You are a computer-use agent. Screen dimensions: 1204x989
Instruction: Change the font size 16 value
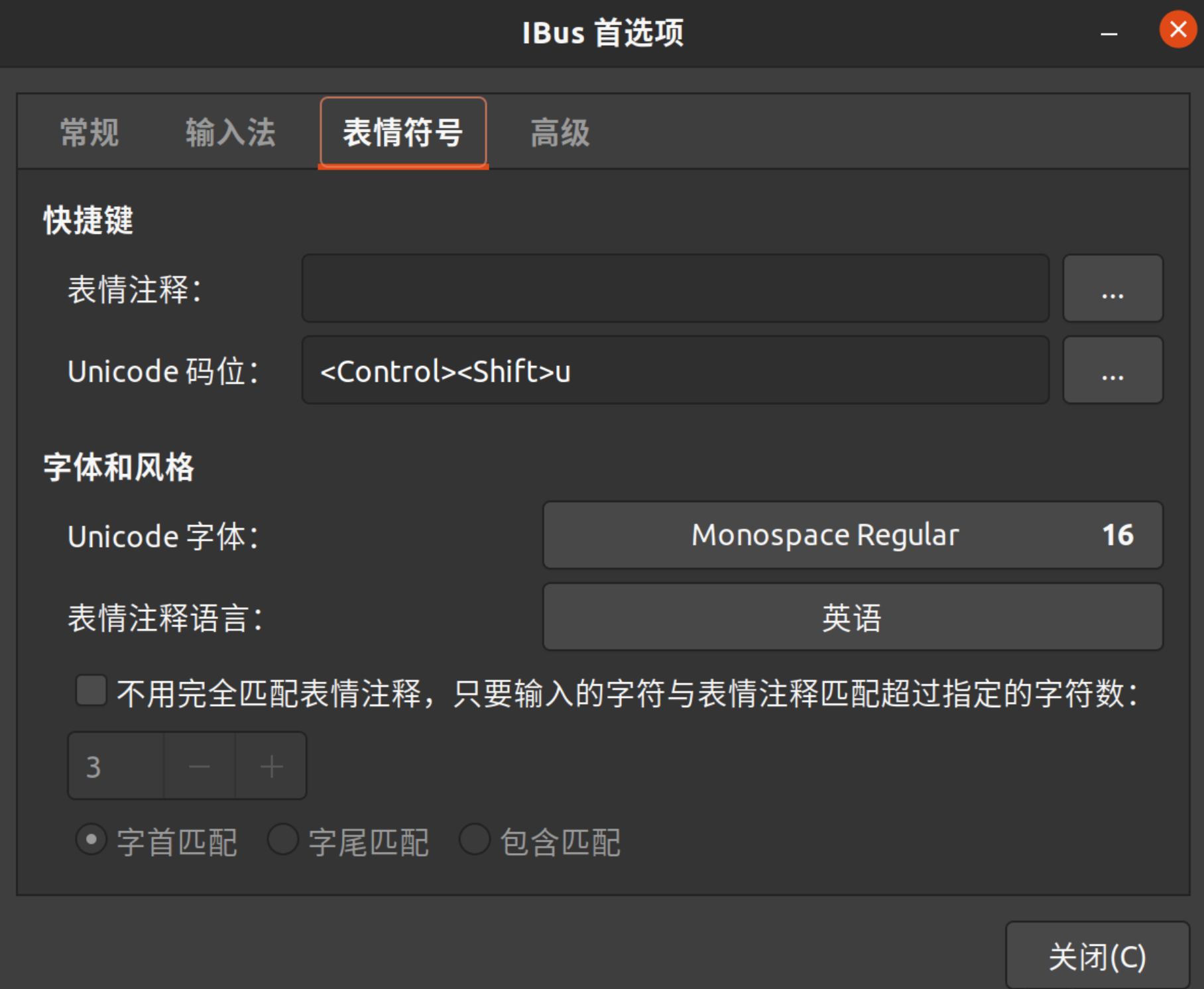pyautogui.click(x=1118, y=535)
